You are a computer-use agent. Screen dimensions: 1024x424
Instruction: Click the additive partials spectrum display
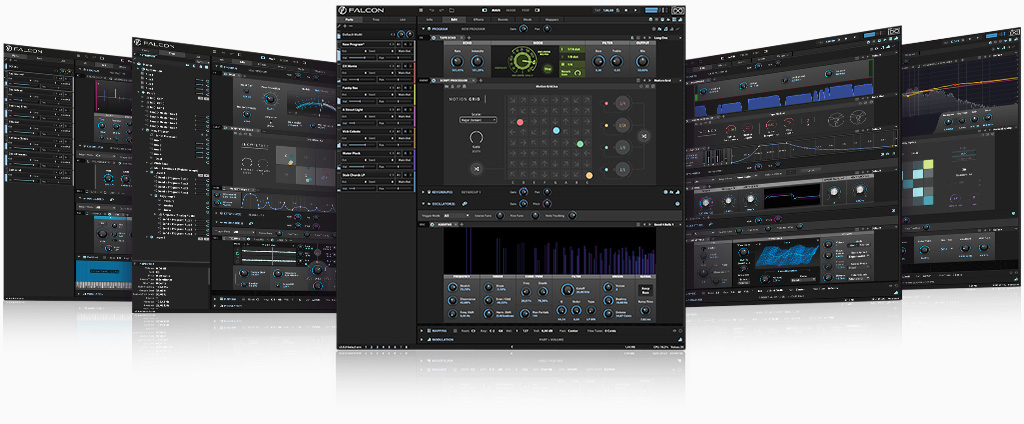coord(549,250)
